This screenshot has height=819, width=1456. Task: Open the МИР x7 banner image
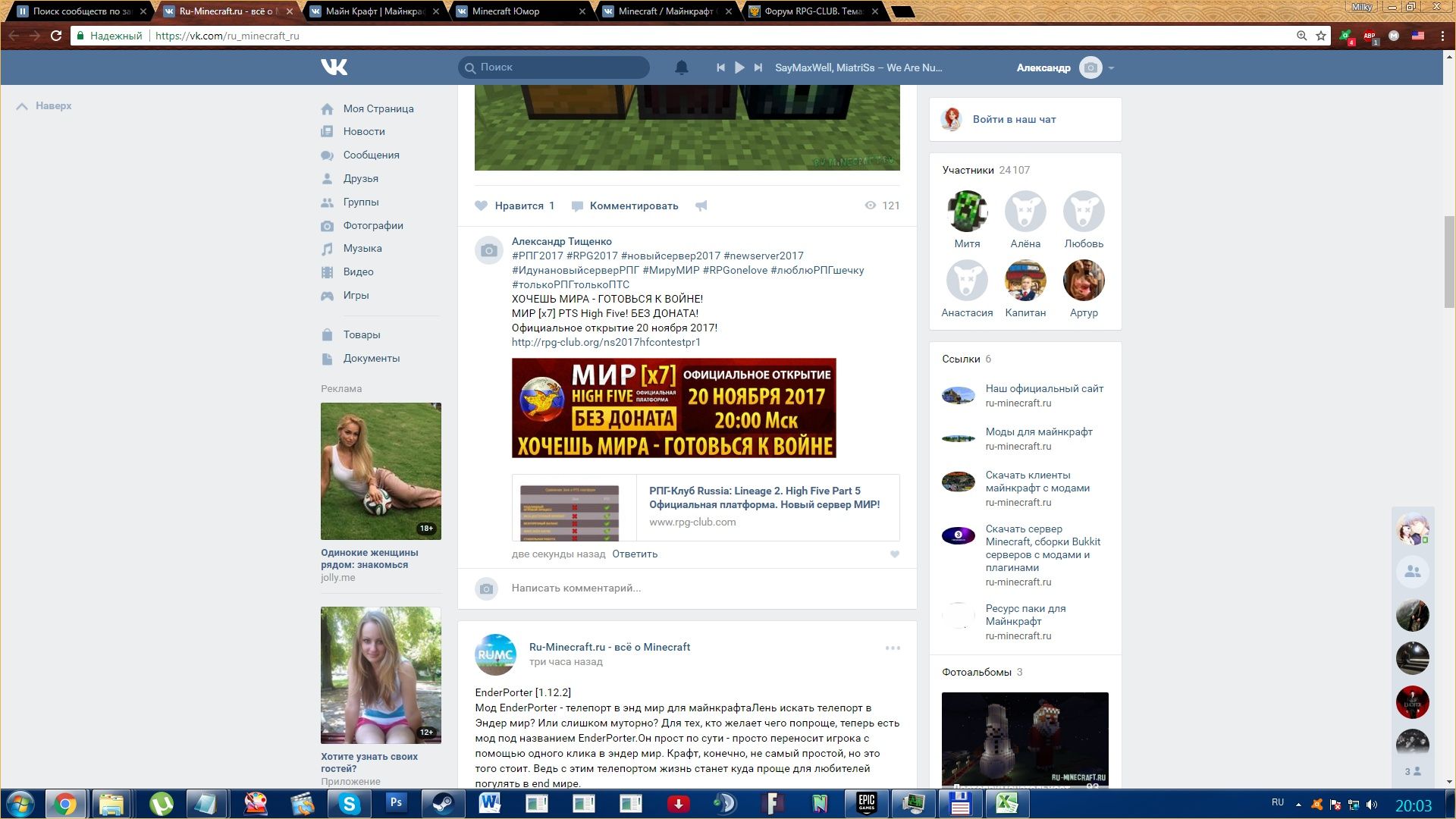click(673, 408)
